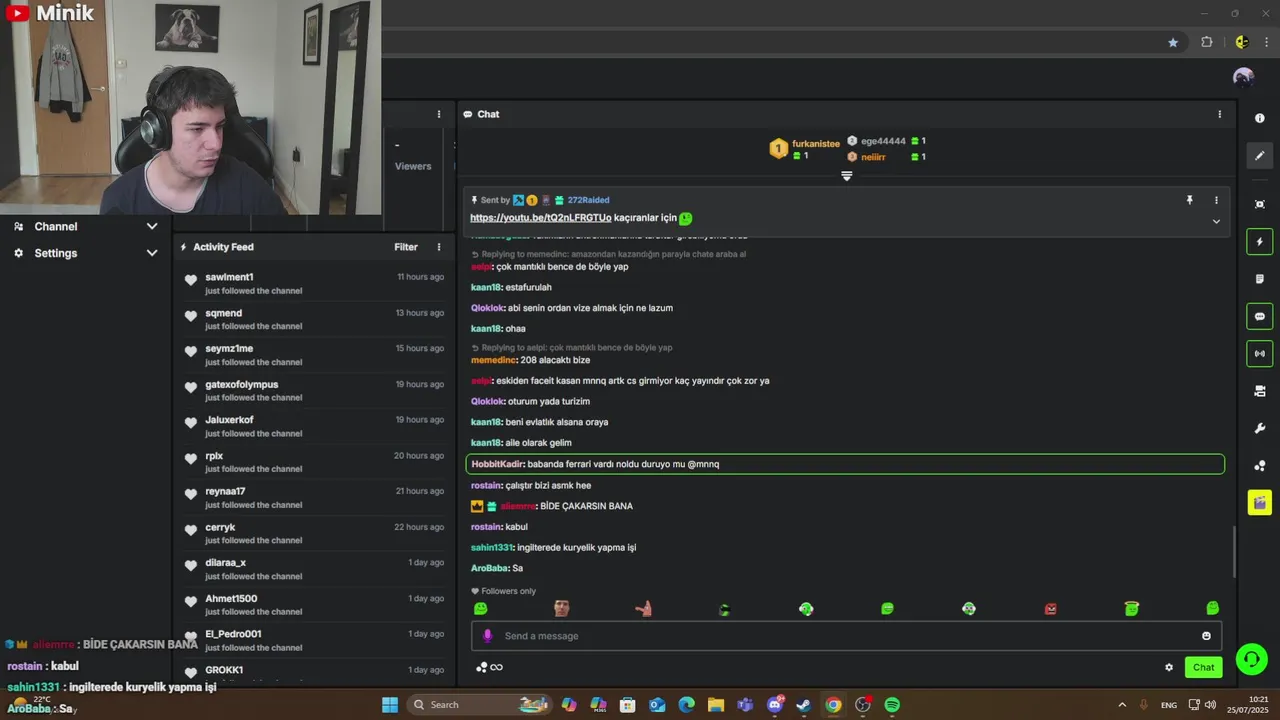
Task: Collapse the leaderboard arrow under furkanistee
Action: tap(846, 176)
